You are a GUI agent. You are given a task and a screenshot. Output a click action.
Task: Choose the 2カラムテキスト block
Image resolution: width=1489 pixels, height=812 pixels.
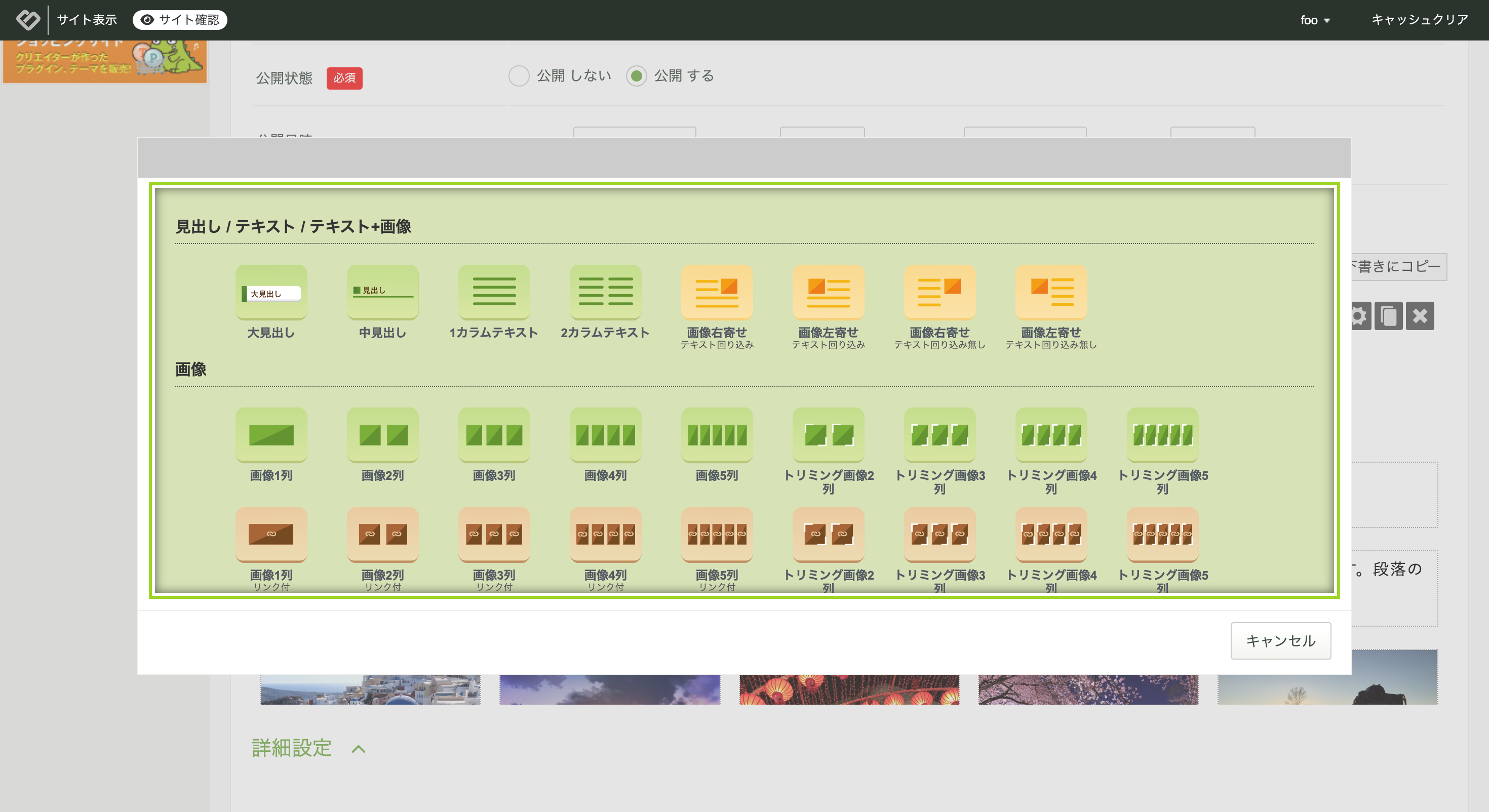(605, 293)
